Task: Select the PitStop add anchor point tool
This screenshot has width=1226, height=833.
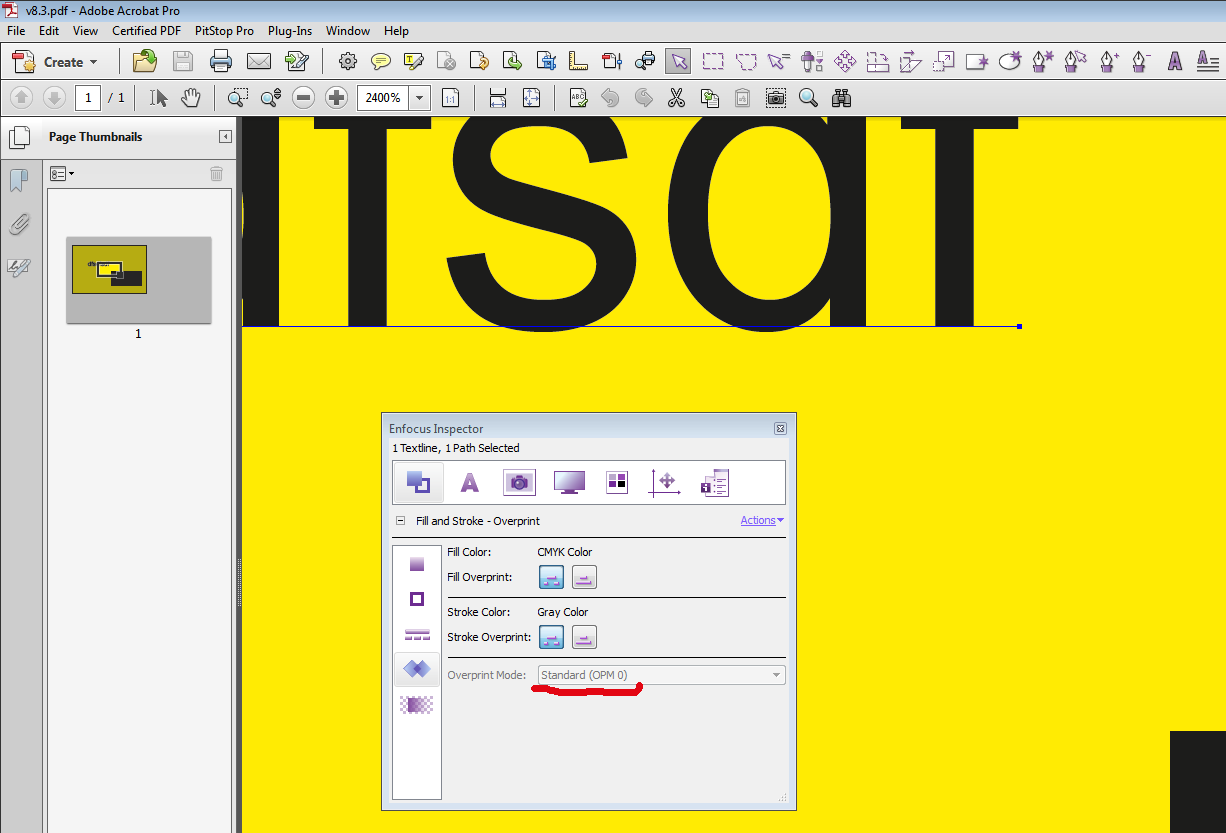Action: click(x=1109, y=62)
